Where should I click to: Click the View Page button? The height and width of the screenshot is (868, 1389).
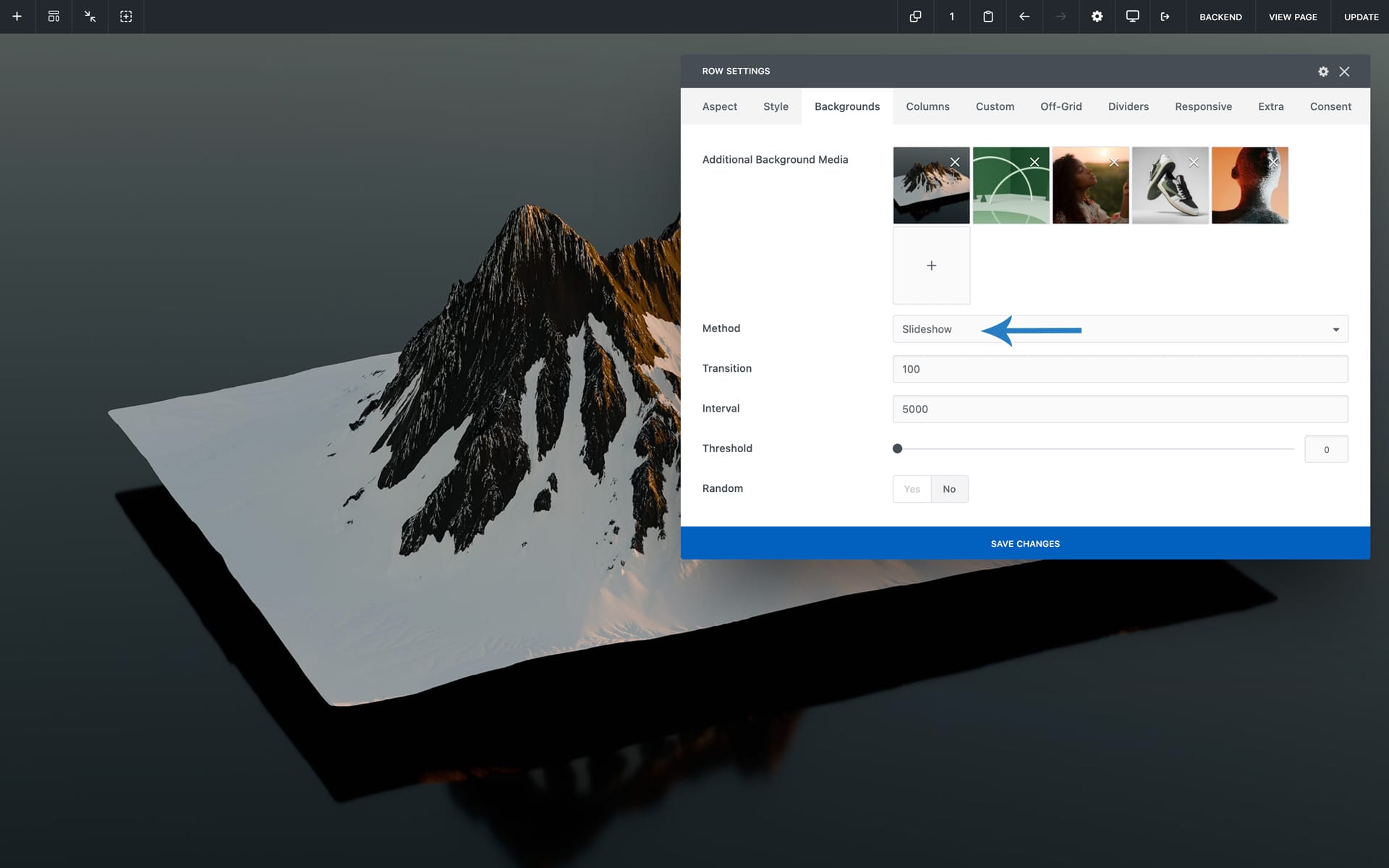tap(1293, 17)
